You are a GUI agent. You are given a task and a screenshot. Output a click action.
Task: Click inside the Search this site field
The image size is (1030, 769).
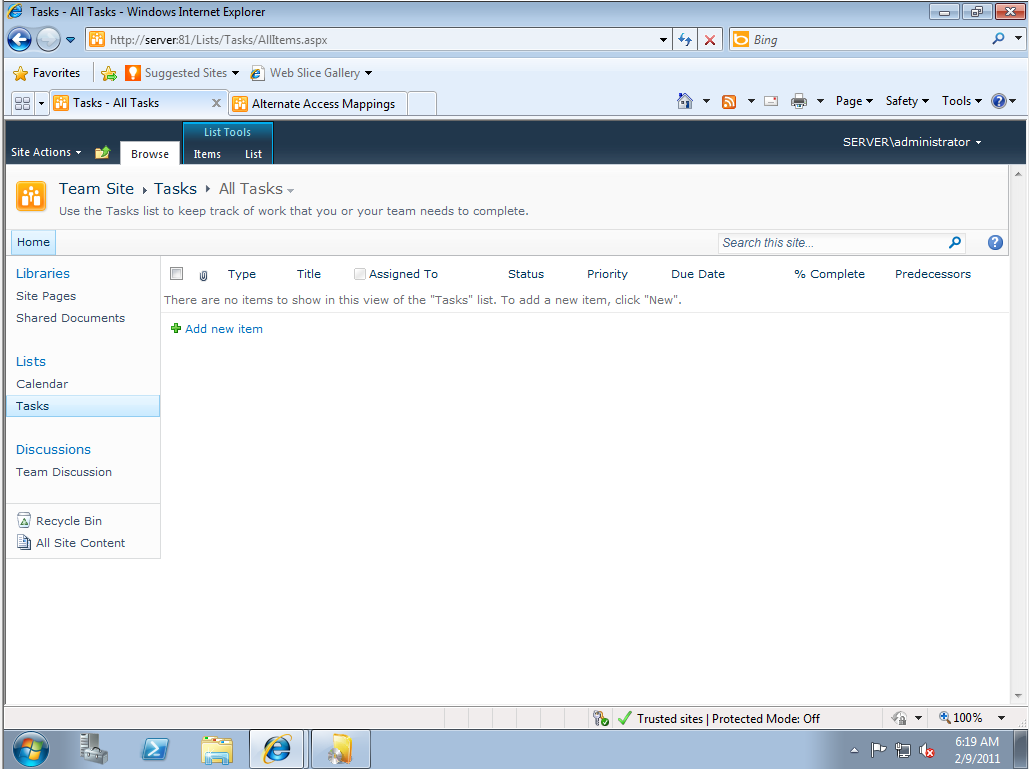click(x=830, y=242)
